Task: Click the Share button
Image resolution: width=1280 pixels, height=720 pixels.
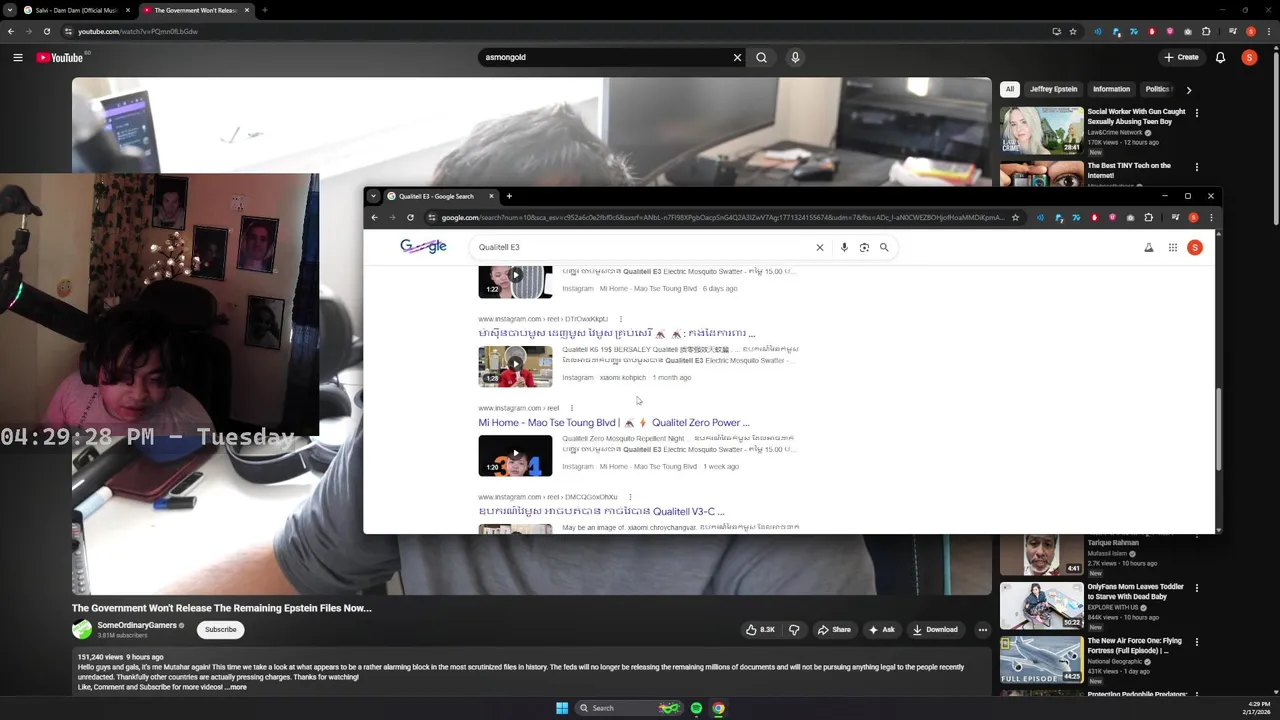Action: tap(834, 629)
